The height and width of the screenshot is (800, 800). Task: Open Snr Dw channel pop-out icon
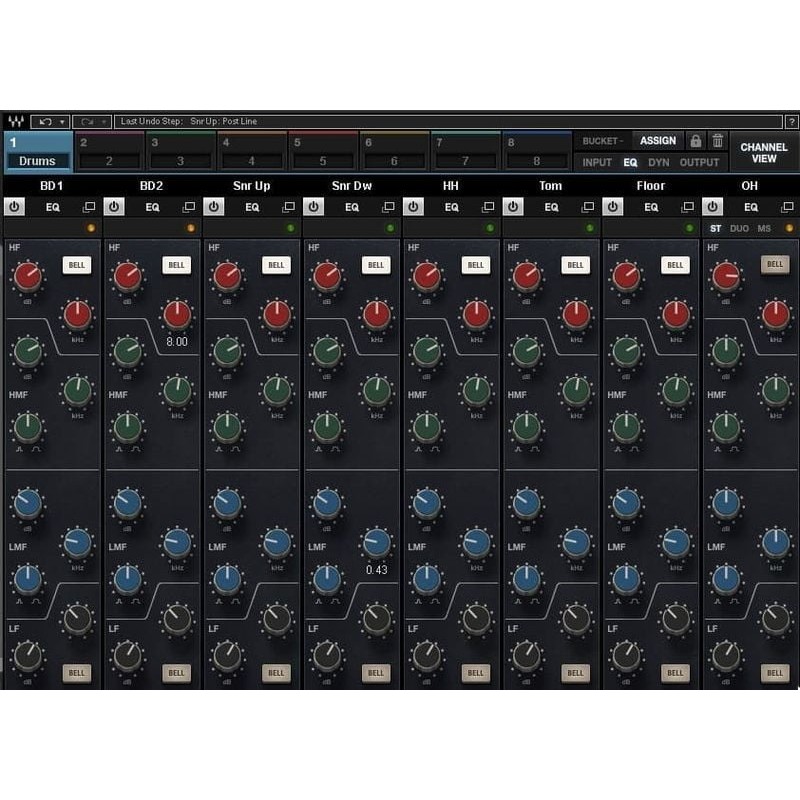pos(387,207)
